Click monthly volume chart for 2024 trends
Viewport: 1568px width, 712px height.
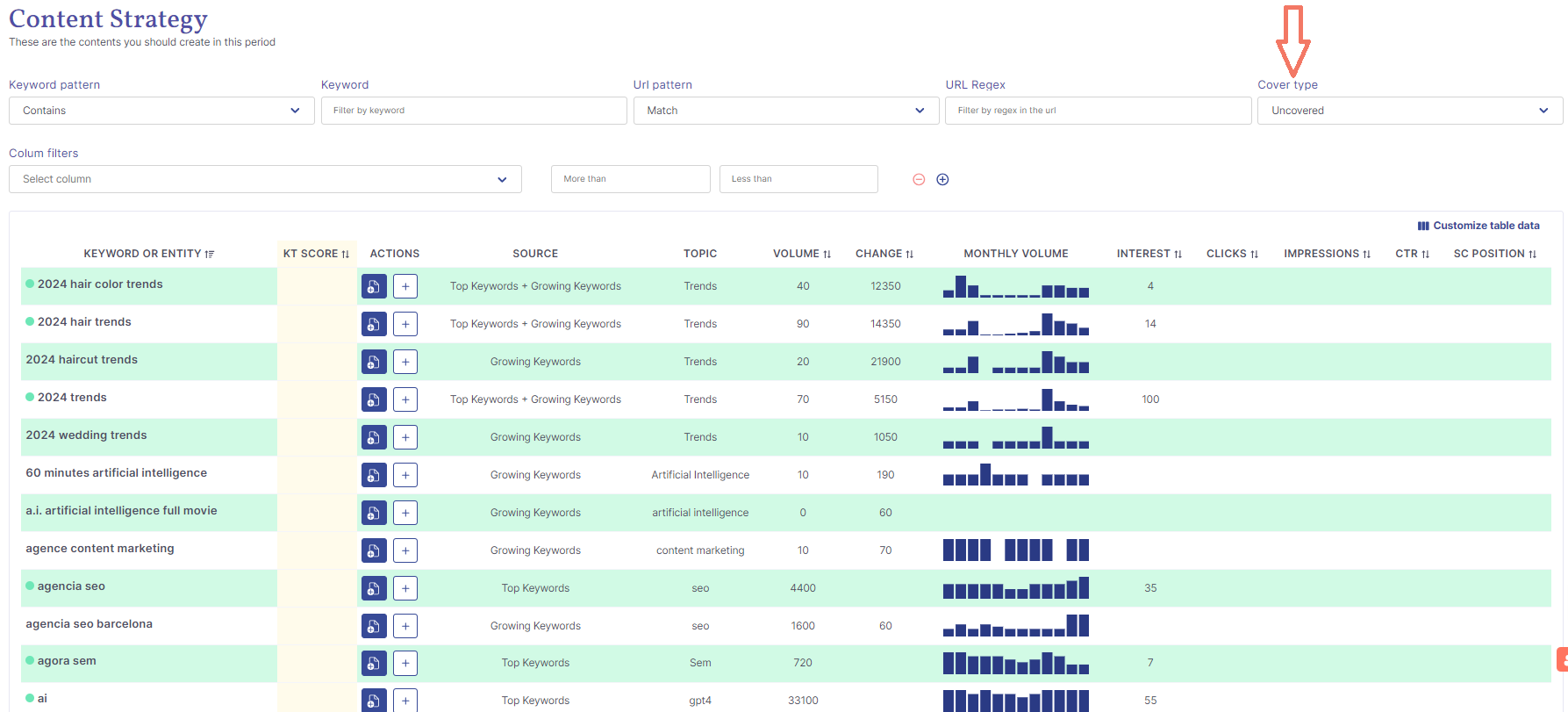(1016, 399)
